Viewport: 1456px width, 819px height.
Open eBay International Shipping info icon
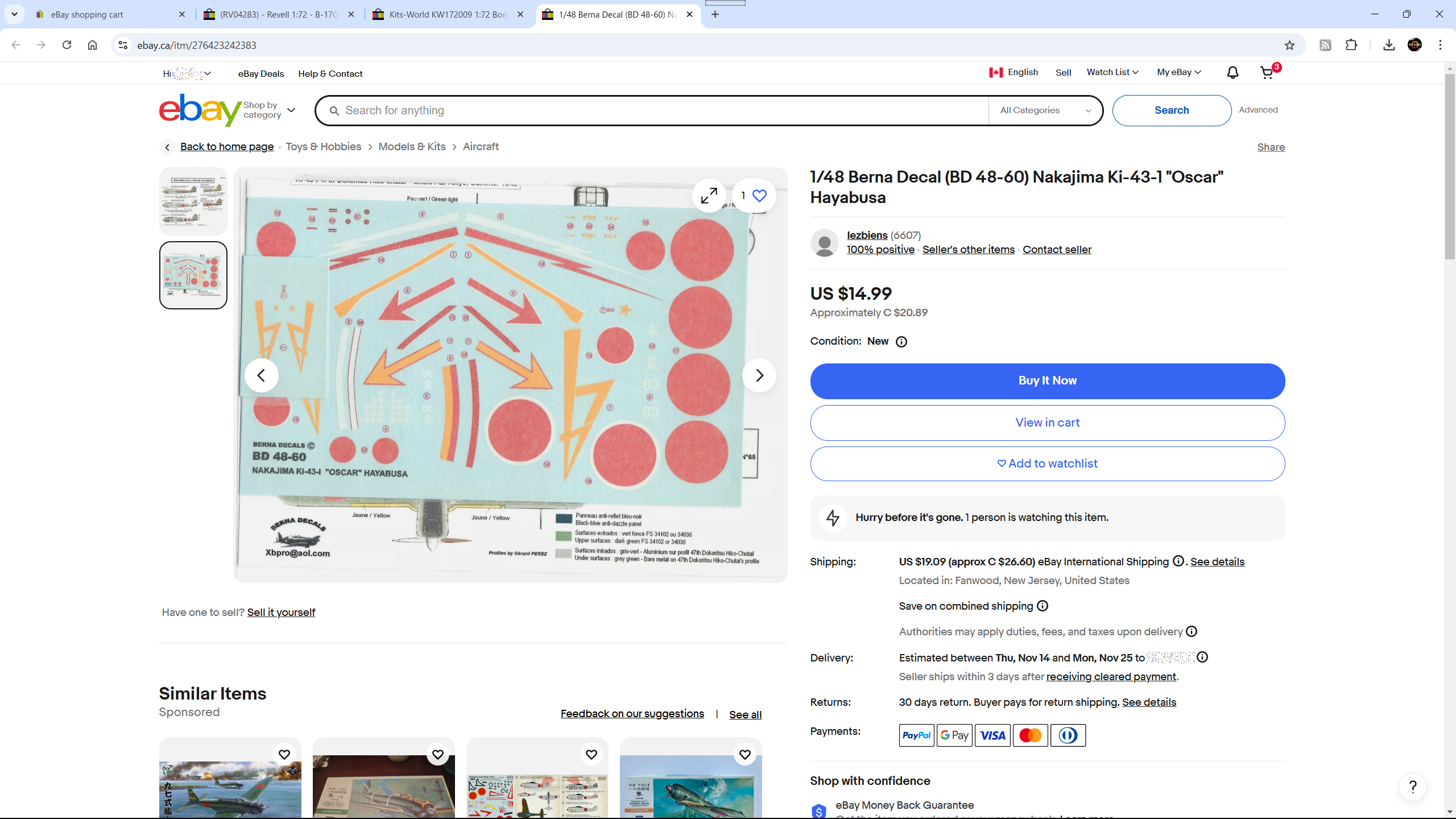1178,561
